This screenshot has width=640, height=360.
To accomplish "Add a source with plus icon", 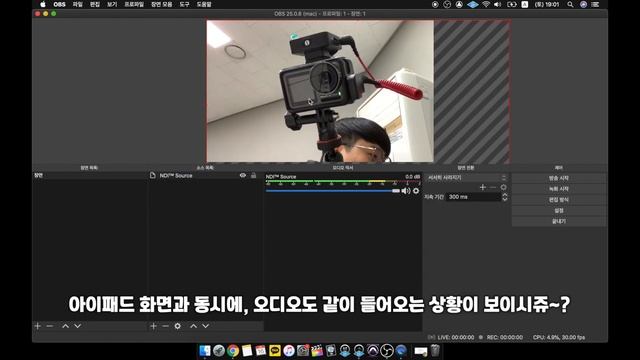I will 153,326.
